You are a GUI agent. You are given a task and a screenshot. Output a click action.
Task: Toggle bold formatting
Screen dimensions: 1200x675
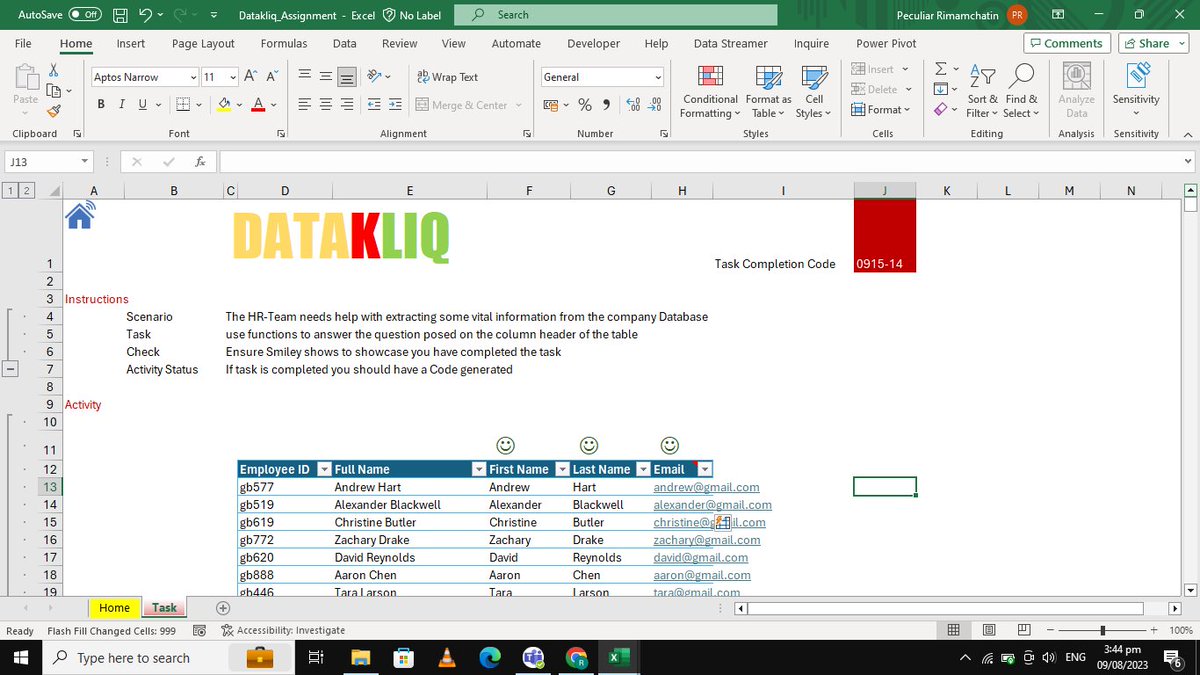click(x=100, y=104)
